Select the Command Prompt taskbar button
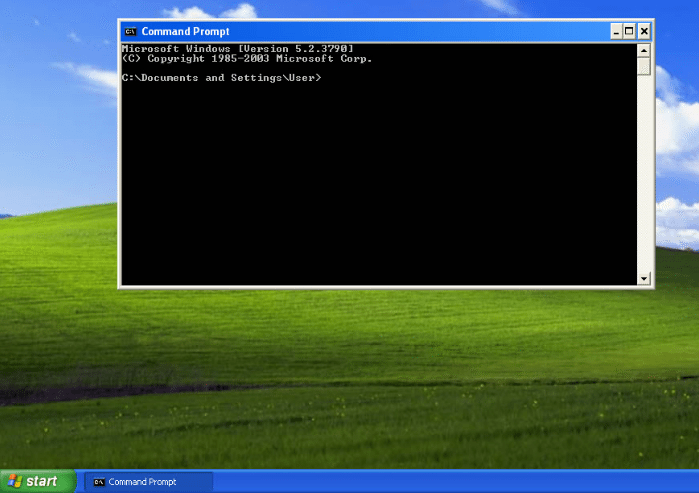Viewport: 699px width, 493px height. (149, 482)
